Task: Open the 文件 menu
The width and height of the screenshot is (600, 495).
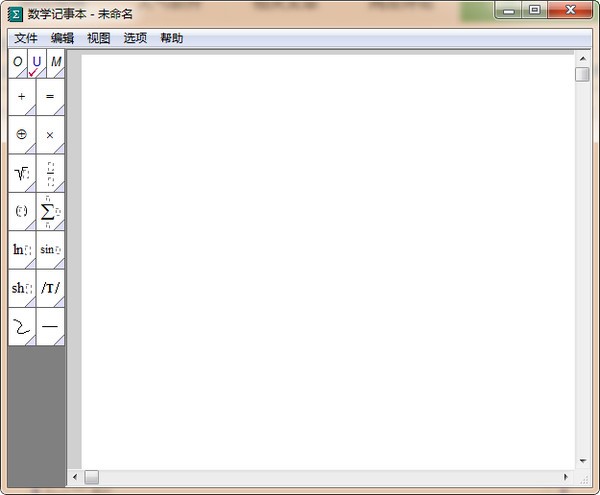Action: (x=26, y=38)
